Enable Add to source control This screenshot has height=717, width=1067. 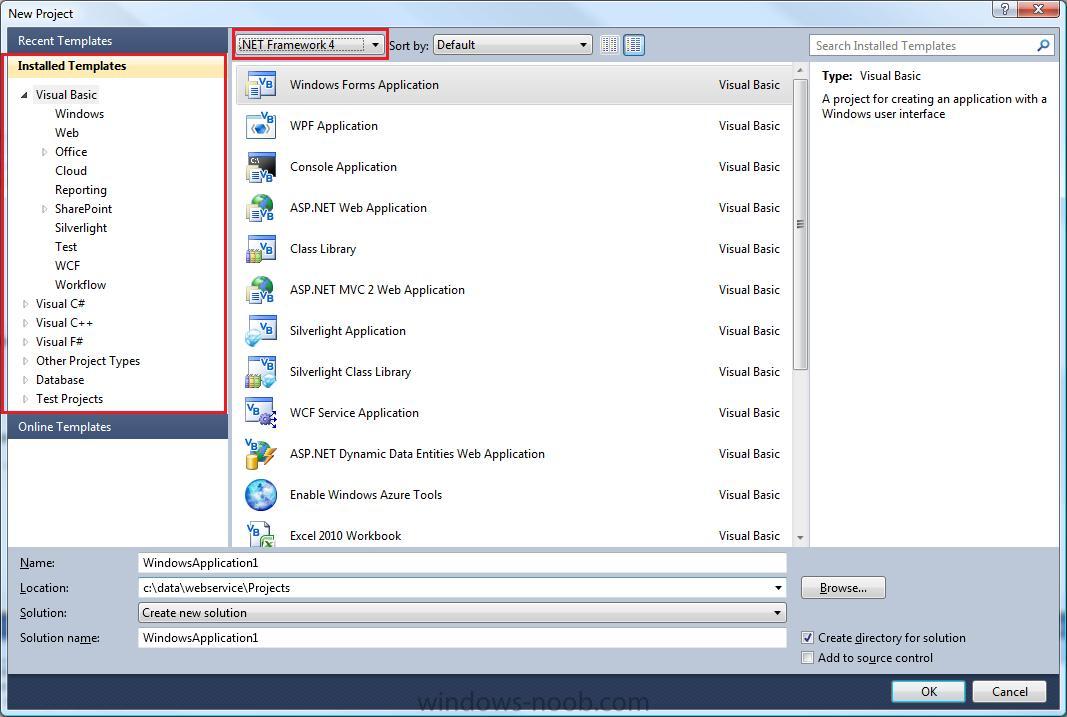click(808, 658)
